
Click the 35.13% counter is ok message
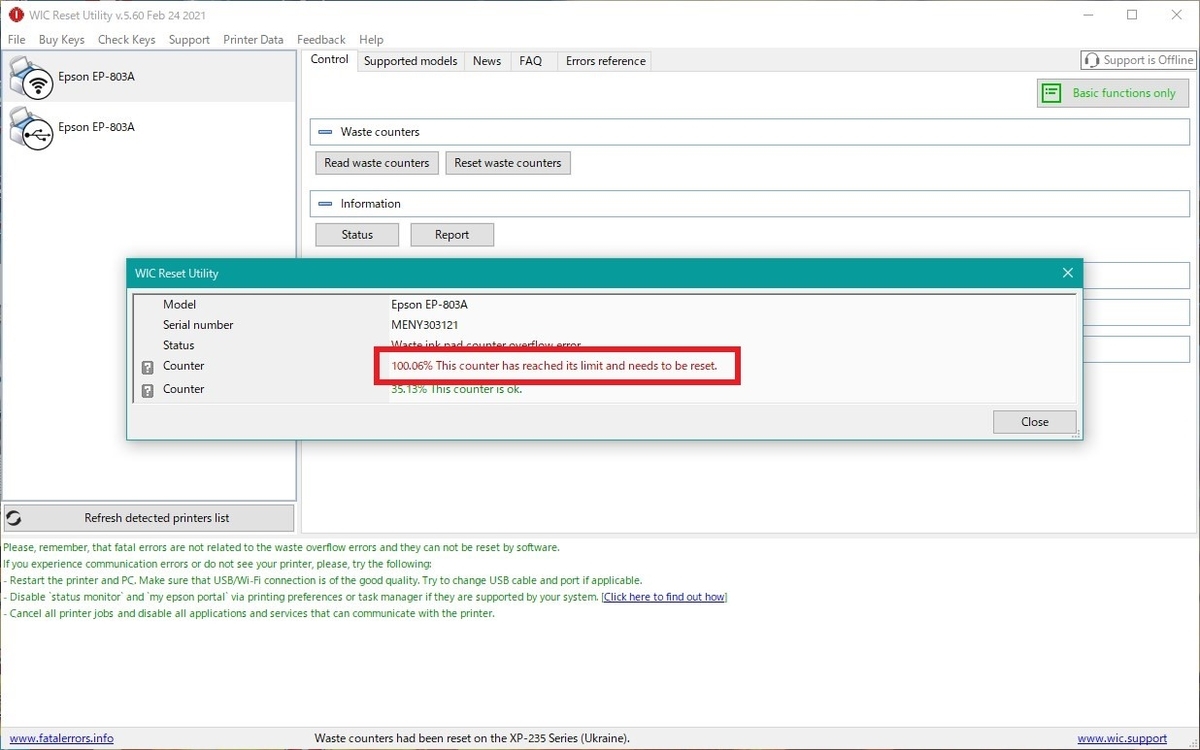pos(456,389)
